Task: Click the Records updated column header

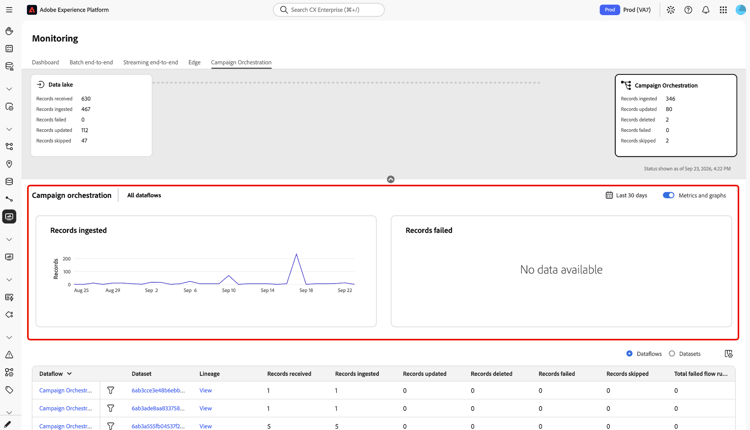Action: 424,374
